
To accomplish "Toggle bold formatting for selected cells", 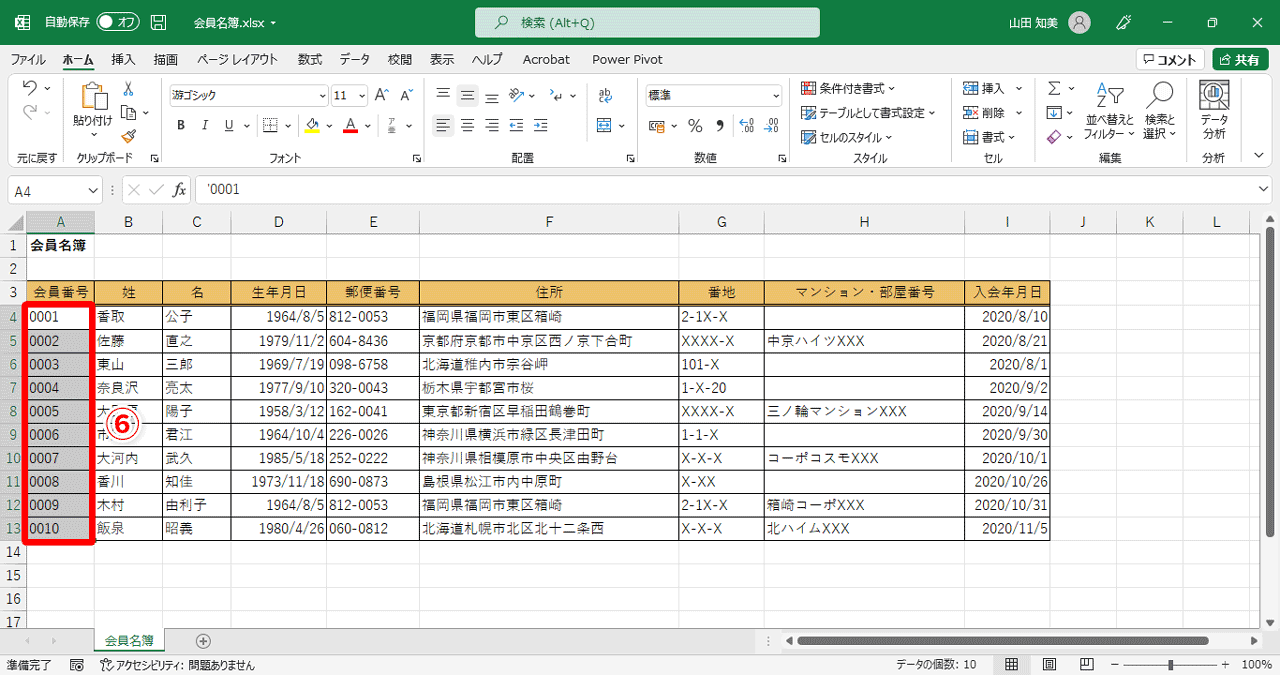I will tap(180, 125).
